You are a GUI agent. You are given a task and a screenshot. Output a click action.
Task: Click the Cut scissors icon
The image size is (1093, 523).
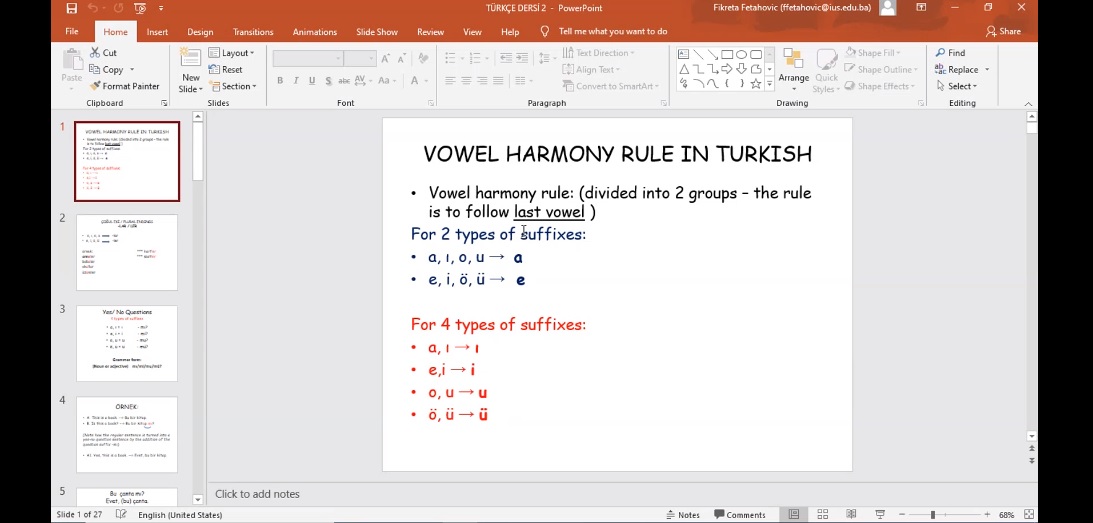pyautogui.click(x=96, y=53)
